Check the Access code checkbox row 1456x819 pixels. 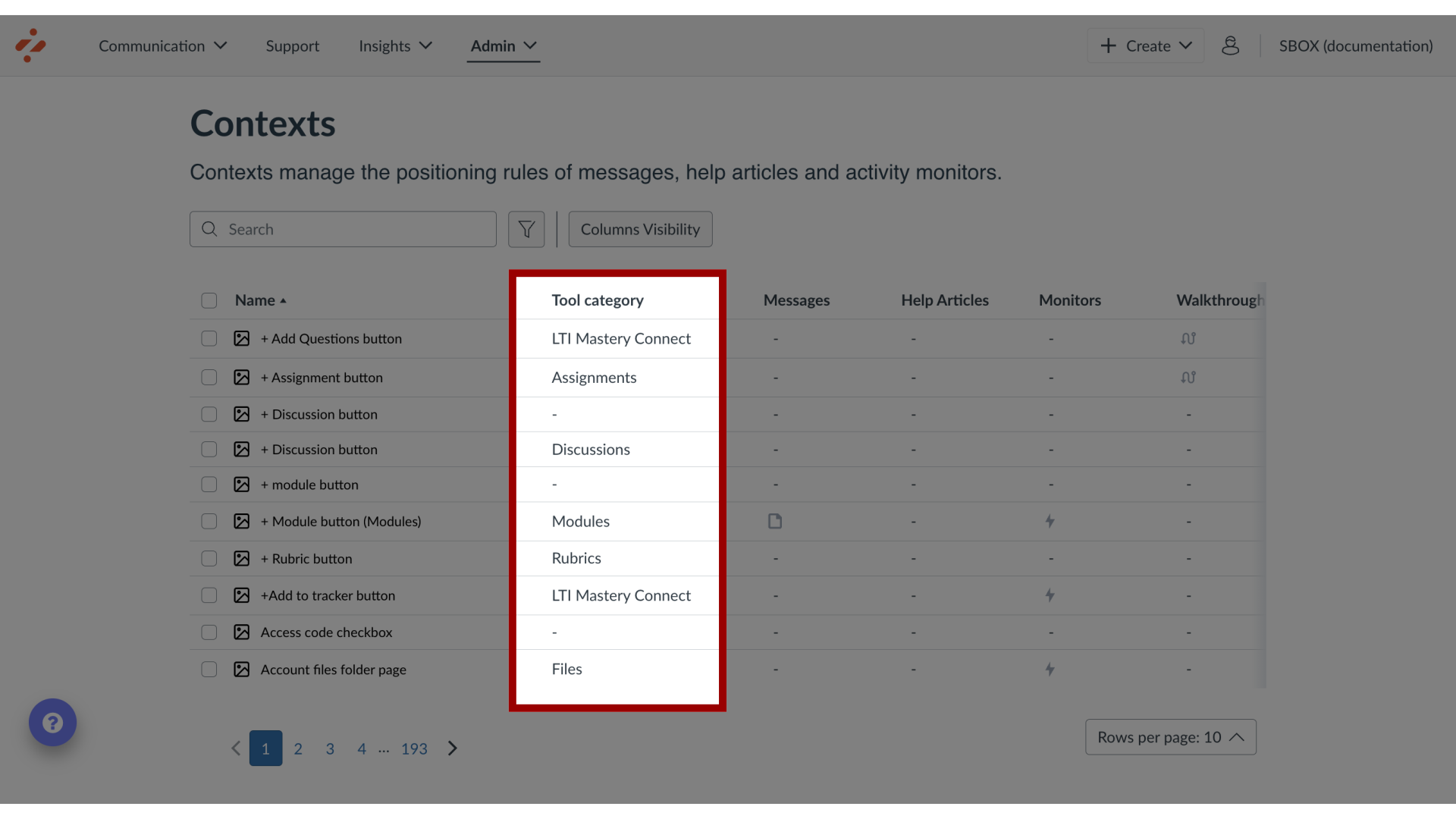209,632
